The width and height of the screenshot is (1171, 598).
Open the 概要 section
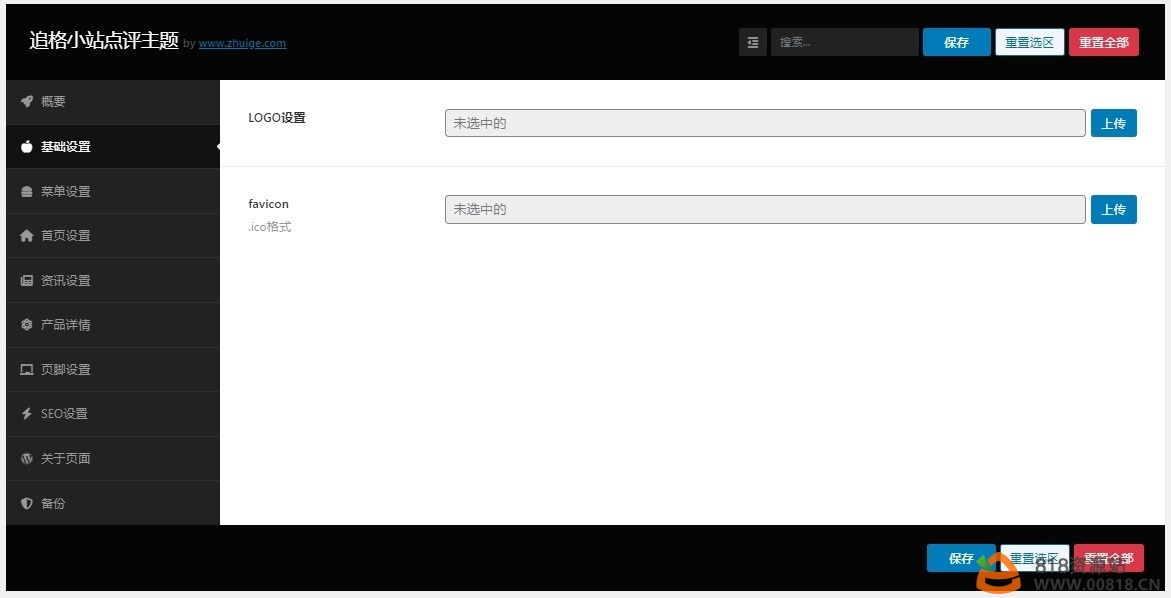point(113,102)
